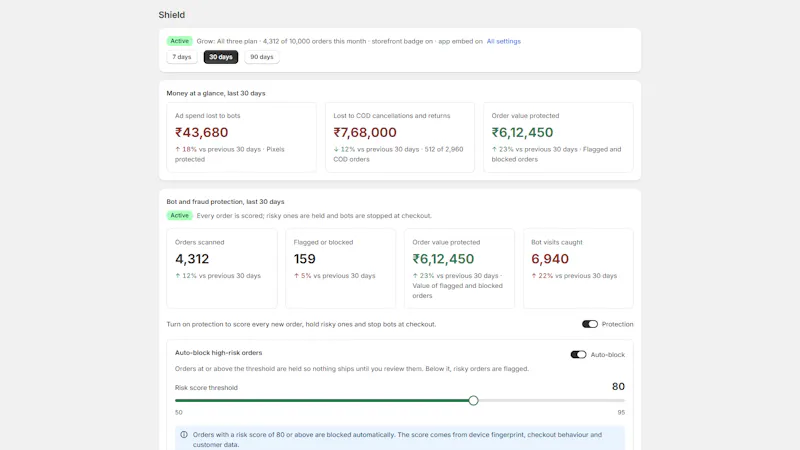Open the All settings link
The width and height of the screenshot is (800, 450).
coord(504,41)
